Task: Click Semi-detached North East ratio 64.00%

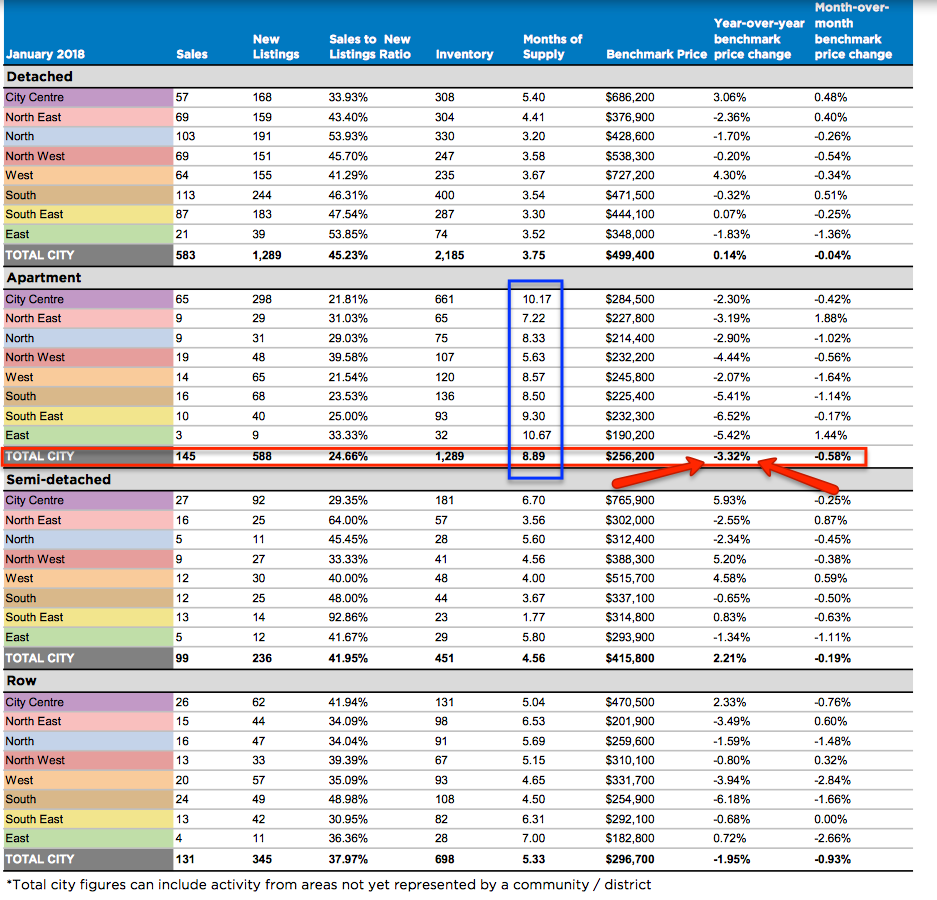Action: point(348,521)
